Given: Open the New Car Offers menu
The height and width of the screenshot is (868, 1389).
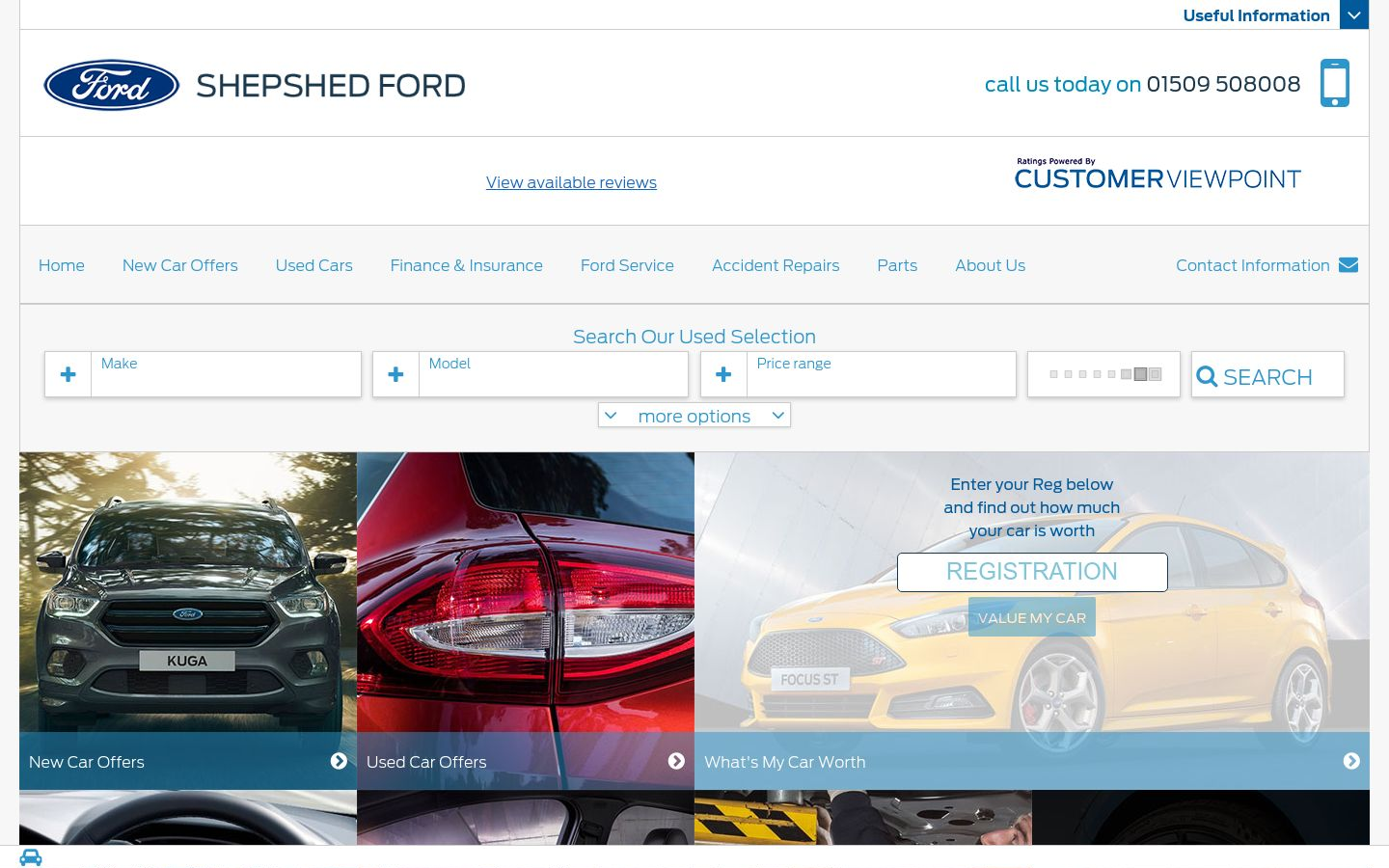Looking at the screenshot, I should [180, 265].
